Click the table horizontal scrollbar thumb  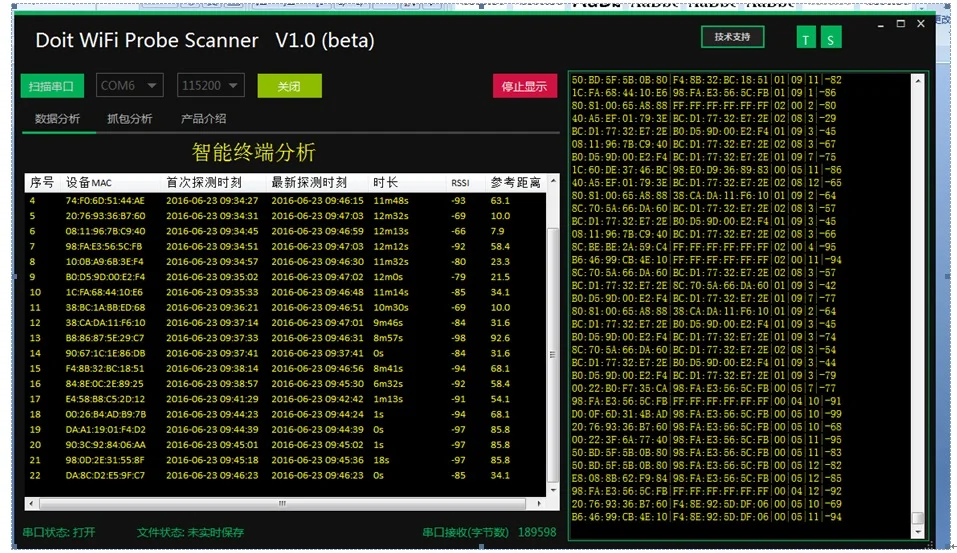282,504
